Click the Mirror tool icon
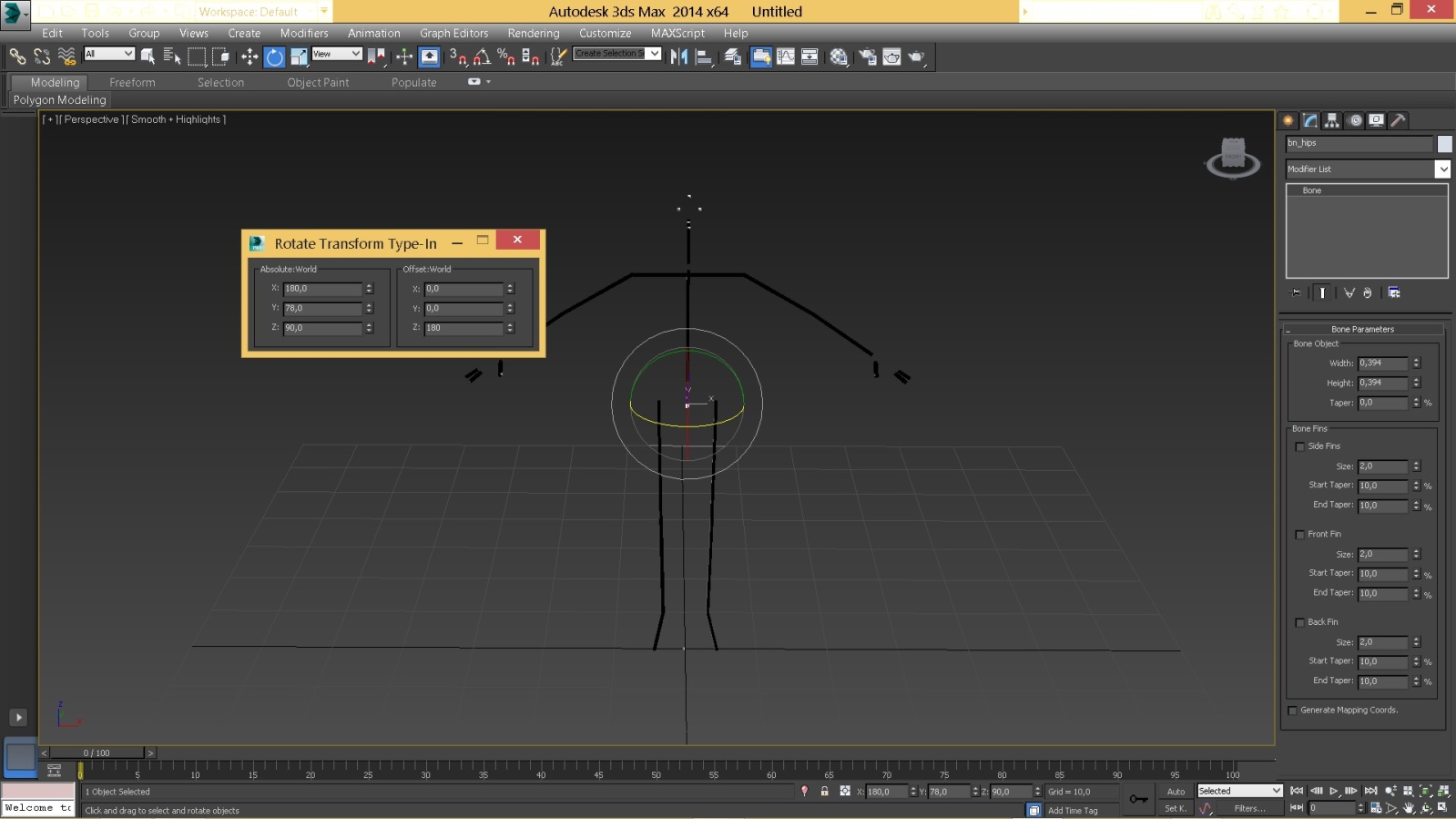This screenshot has width=1456, height=819. 679,57
